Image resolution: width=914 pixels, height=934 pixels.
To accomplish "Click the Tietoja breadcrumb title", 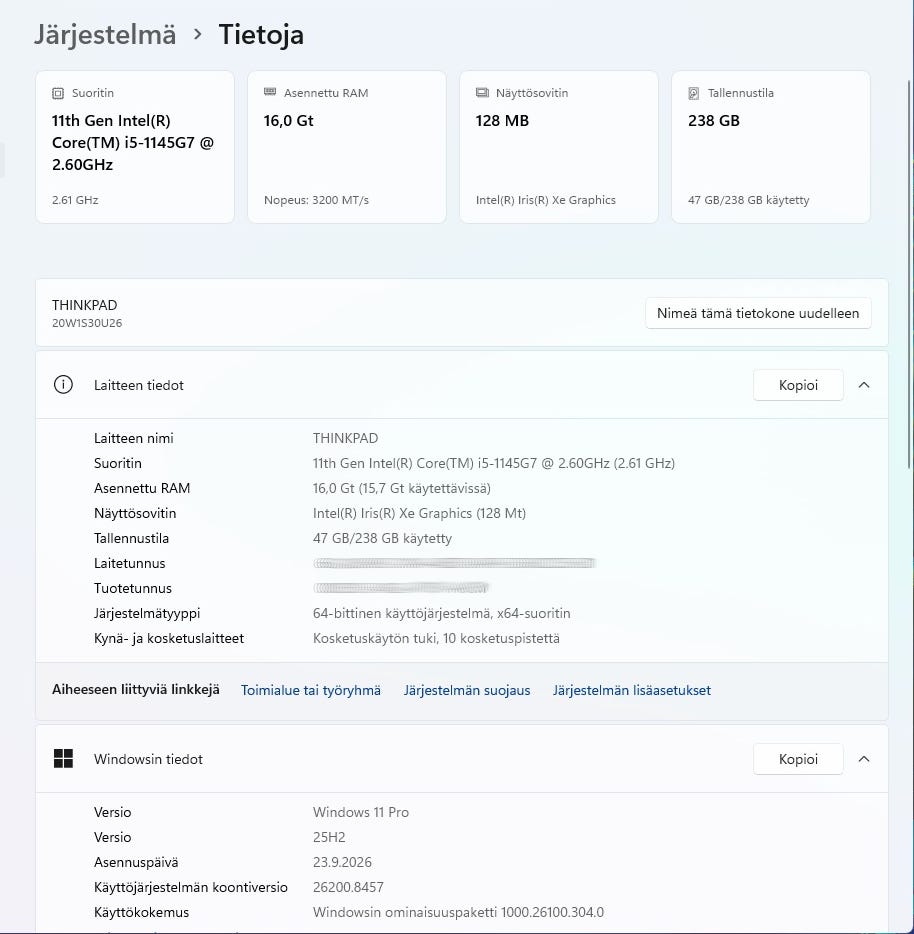I will pyautogui.click(x=261, y=35).
